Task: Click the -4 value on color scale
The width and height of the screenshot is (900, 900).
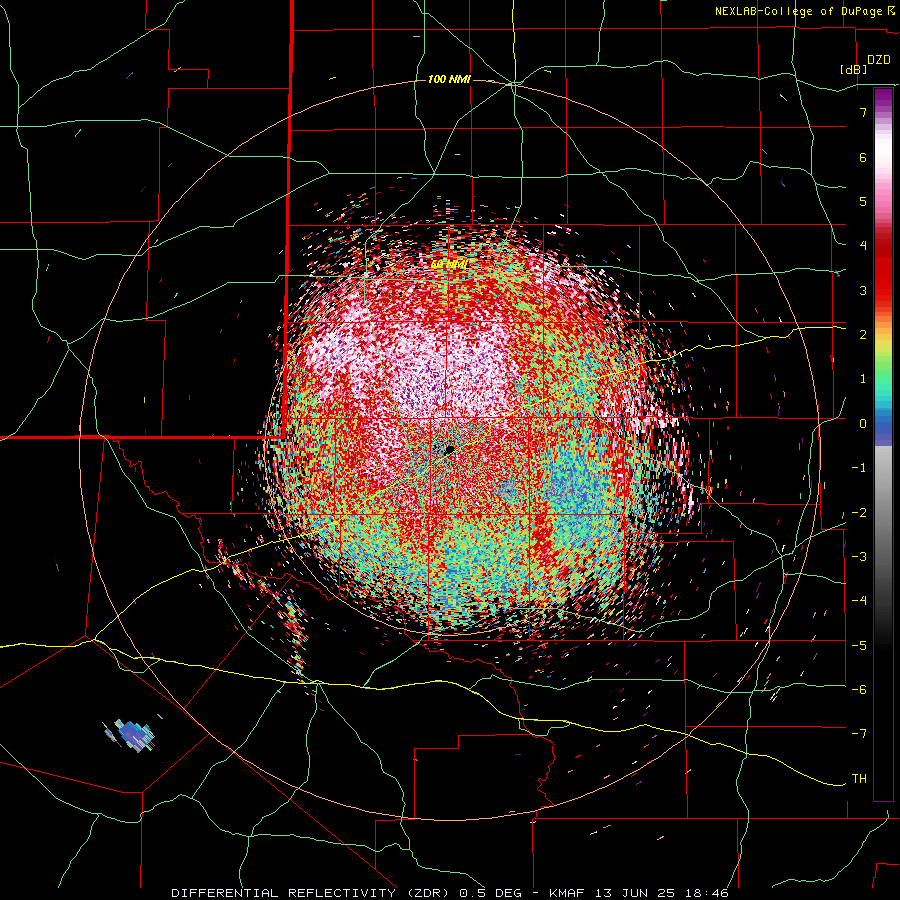Action: 859,601
